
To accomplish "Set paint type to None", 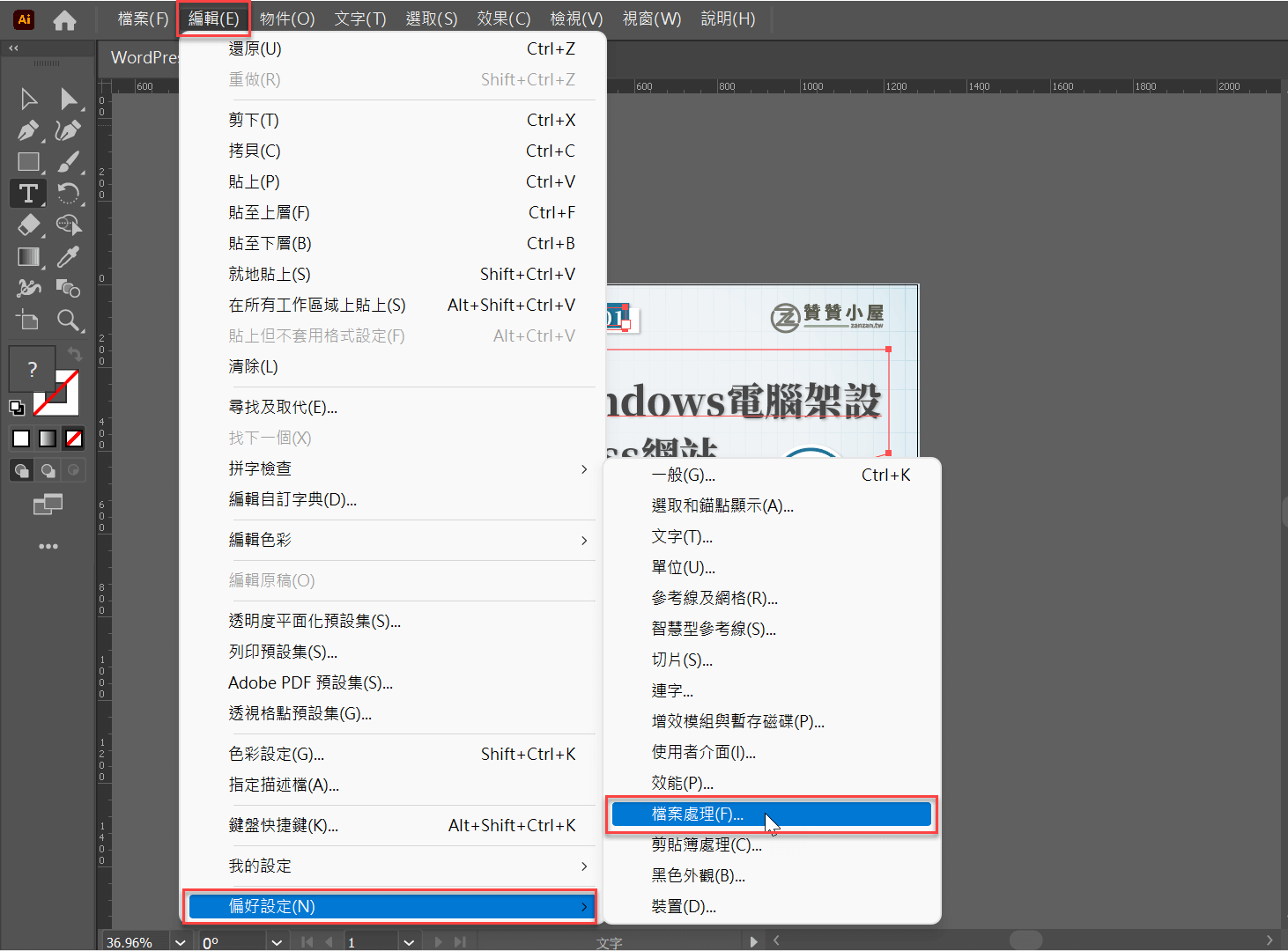I will point(74,438).
